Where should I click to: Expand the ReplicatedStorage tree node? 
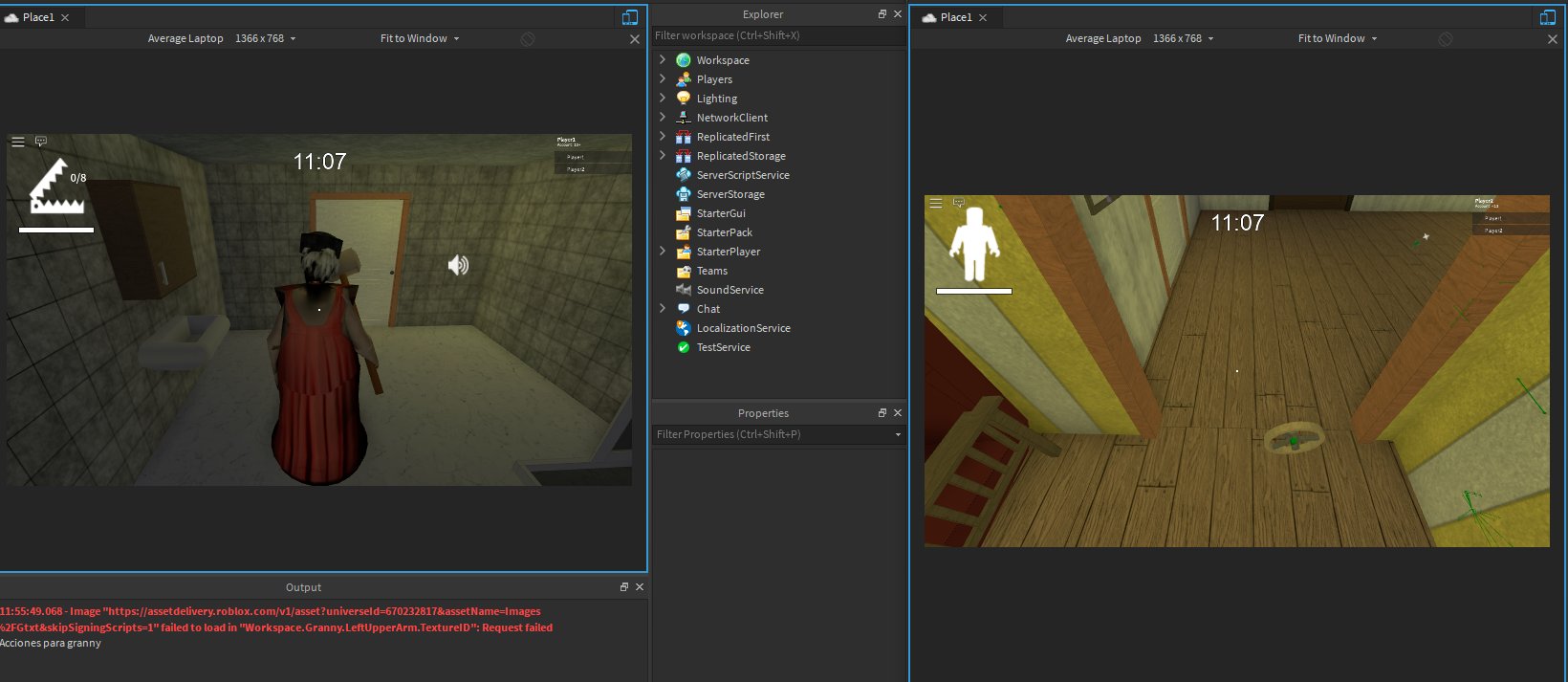(663, 155)
